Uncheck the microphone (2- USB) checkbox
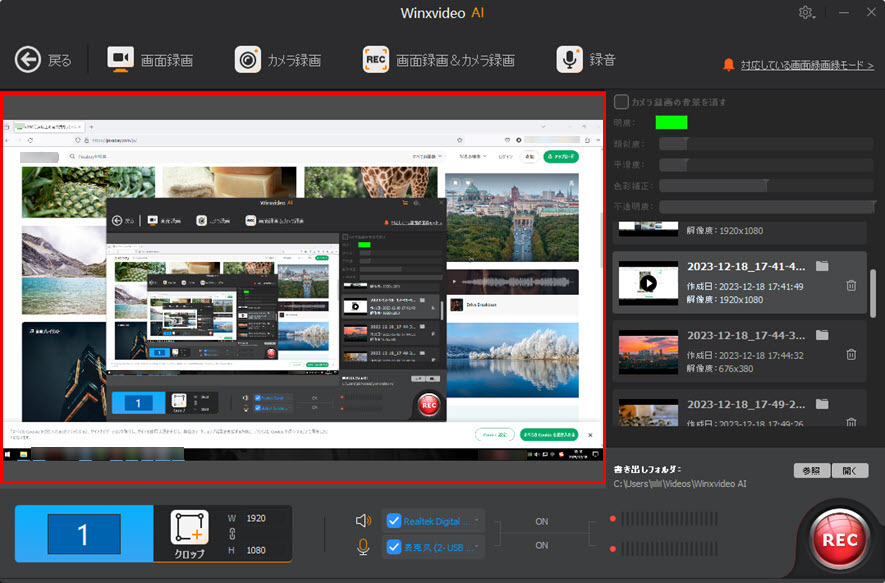The image size is (885, 583). click(x=393, y=546)
